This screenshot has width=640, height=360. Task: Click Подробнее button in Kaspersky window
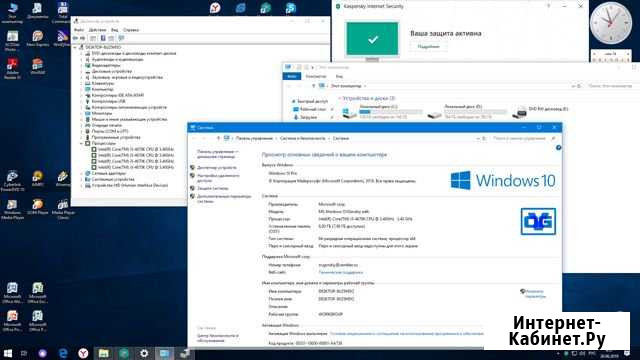(x=428, y=47)
